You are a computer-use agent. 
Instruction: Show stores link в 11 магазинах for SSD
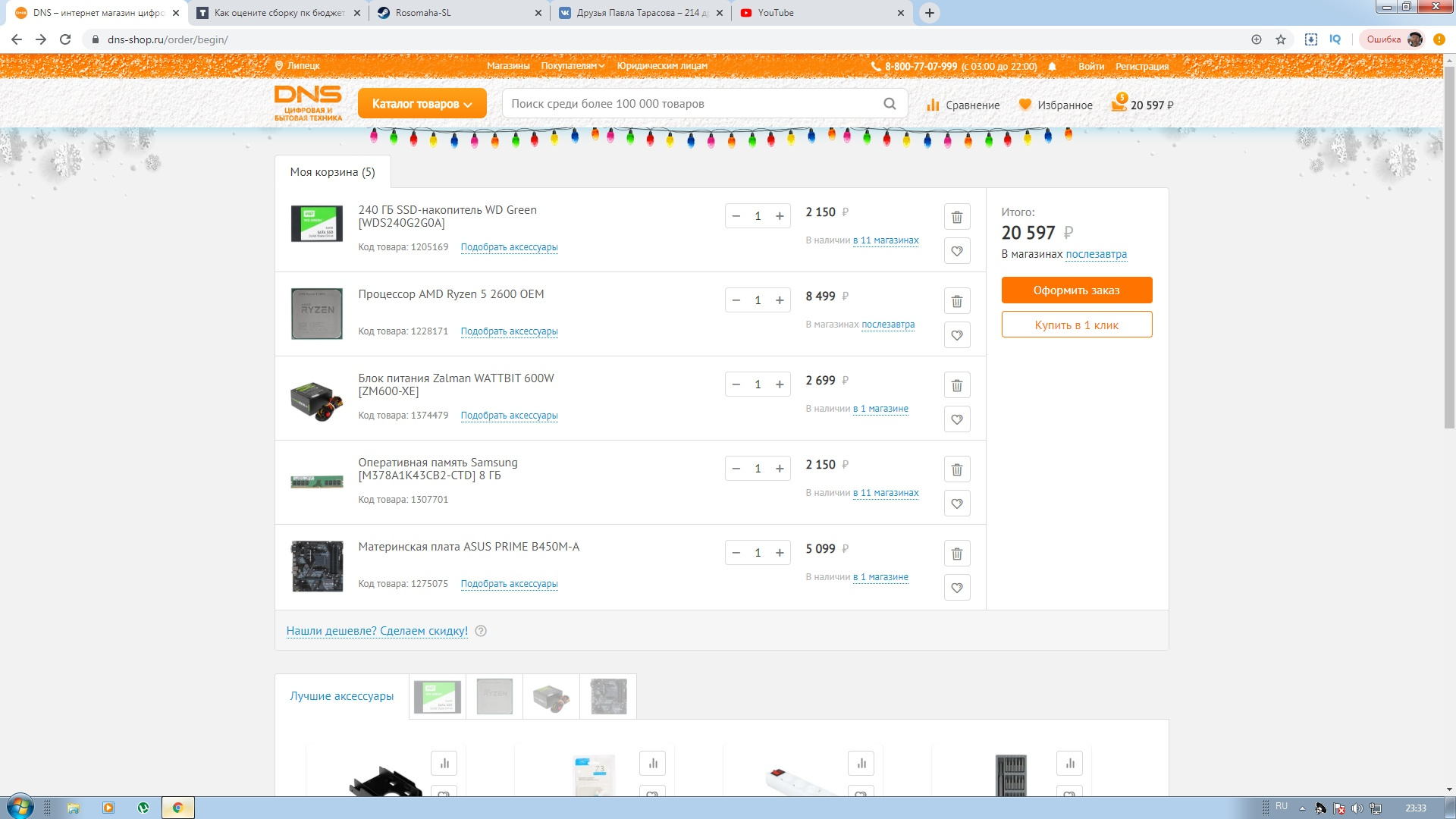[886, 240]
